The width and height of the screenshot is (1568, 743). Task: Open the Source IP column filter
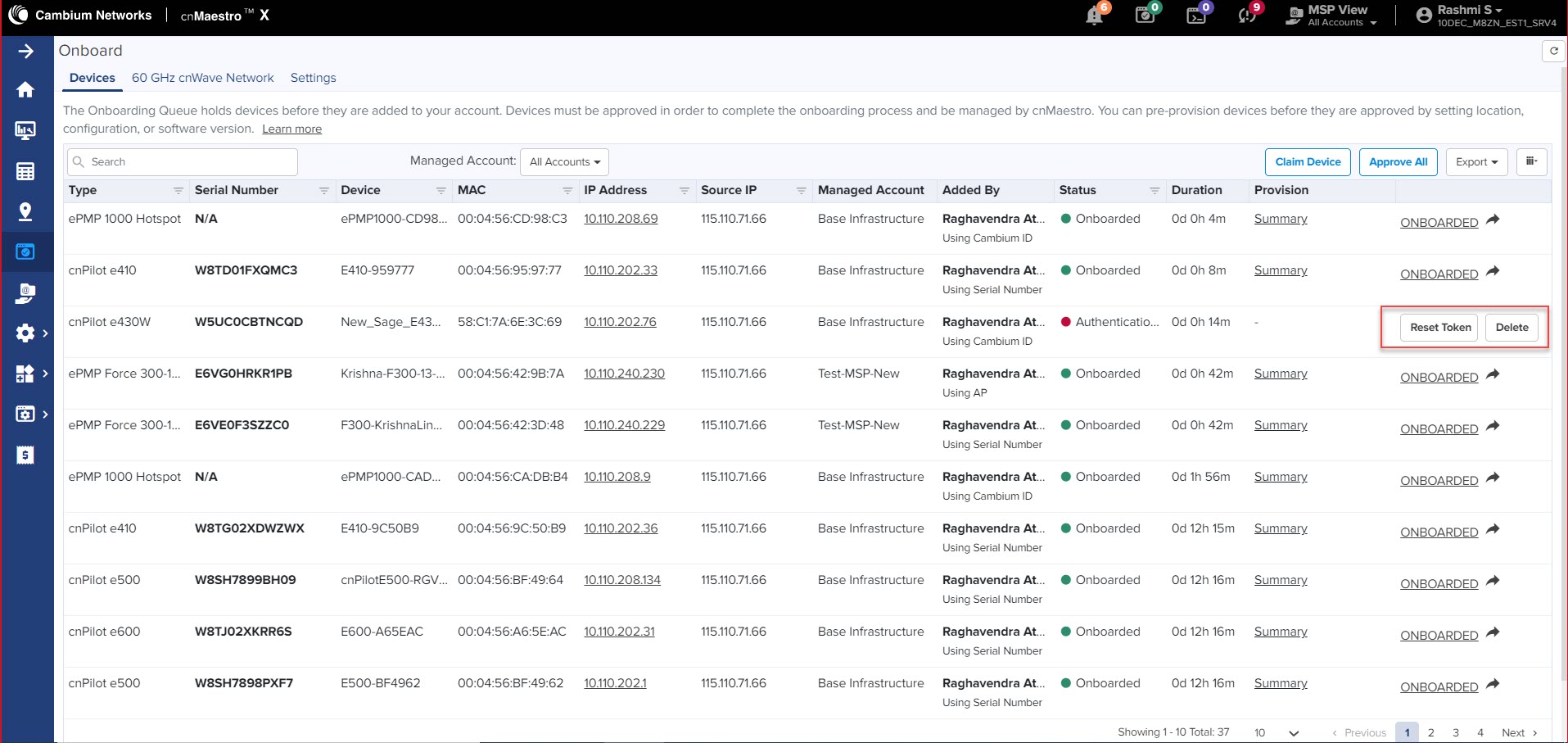click(801, 191)
